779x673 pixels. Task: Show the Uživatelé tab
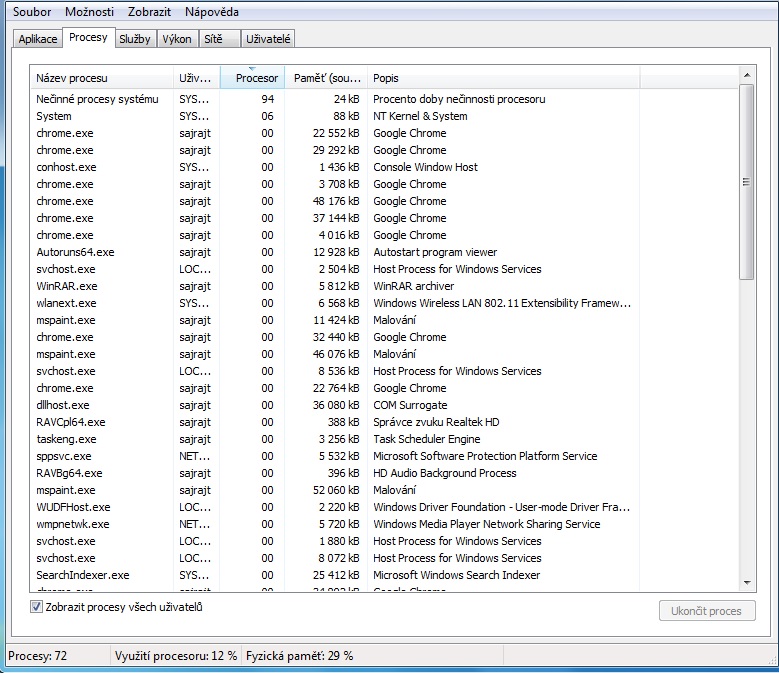268,39
